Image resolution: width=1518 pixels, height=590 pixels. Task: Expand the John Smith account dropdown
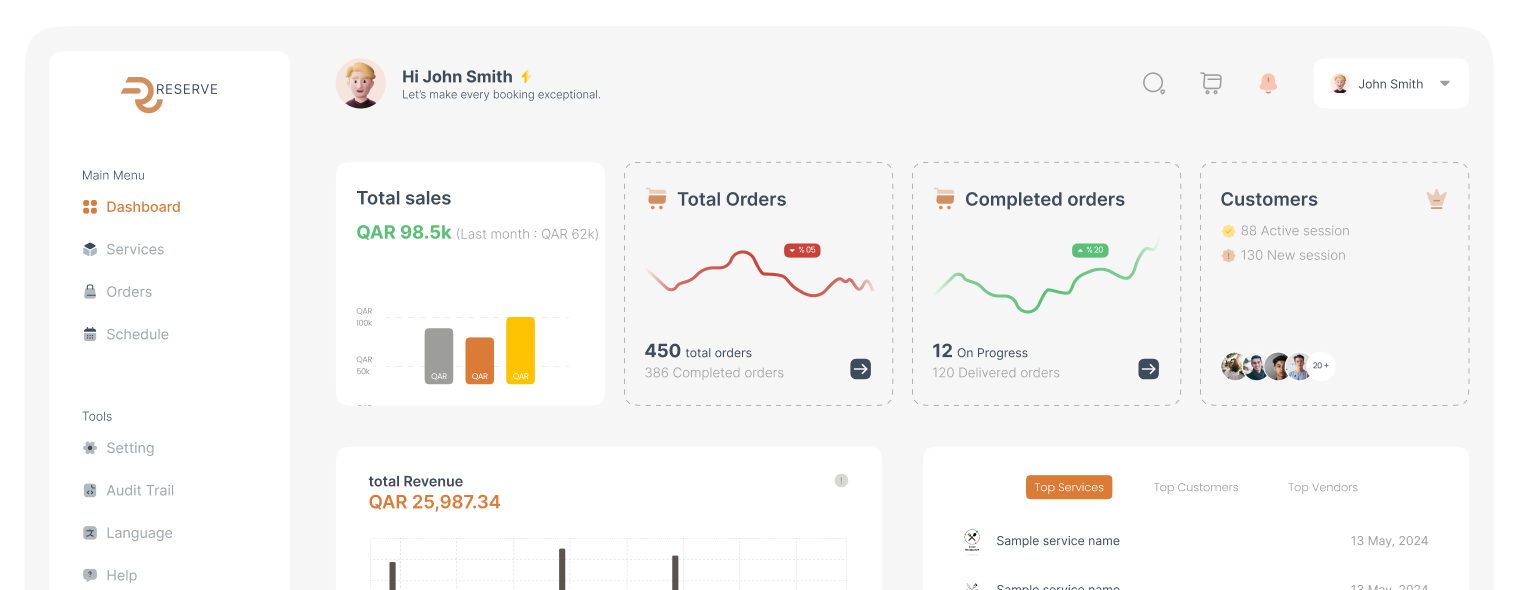coord(1444,83)
